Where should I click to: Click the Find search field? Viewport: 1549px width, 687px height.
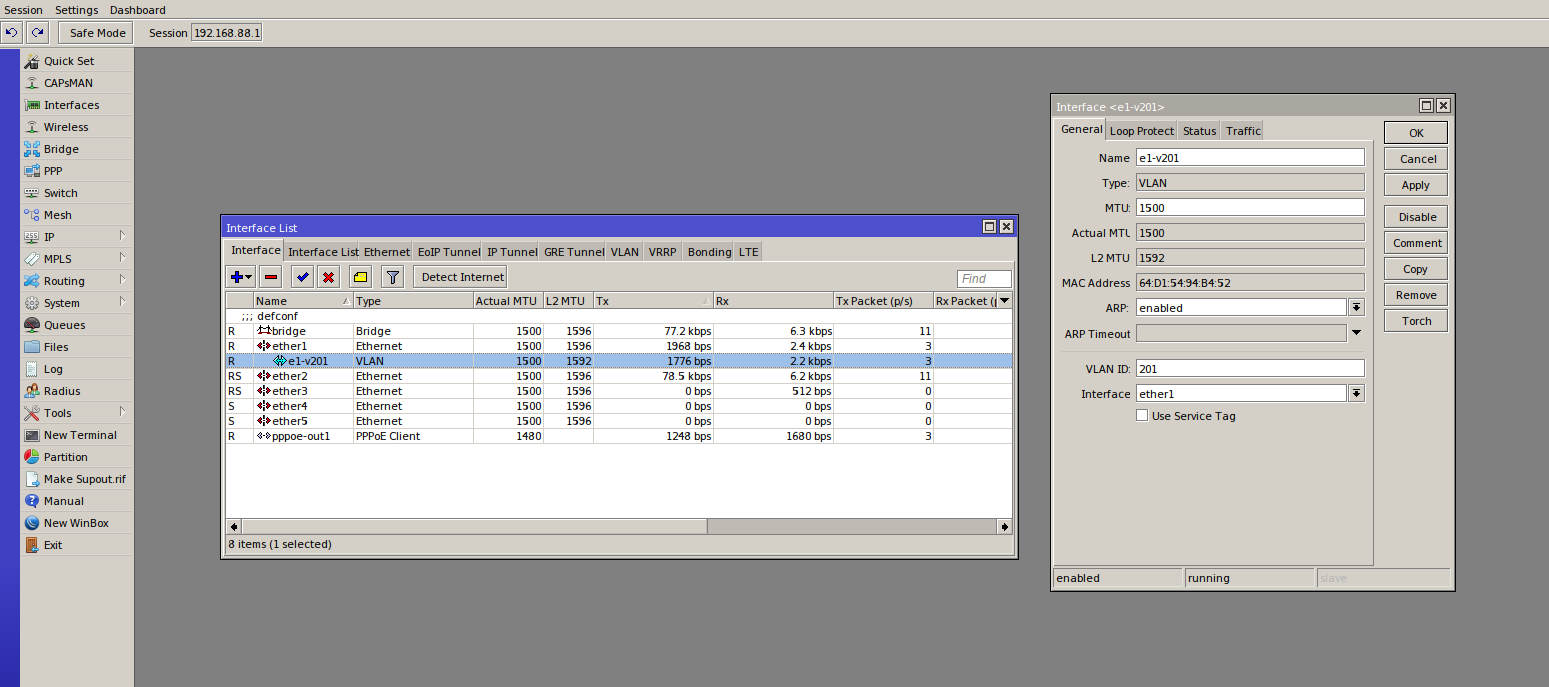click(984, 279)
